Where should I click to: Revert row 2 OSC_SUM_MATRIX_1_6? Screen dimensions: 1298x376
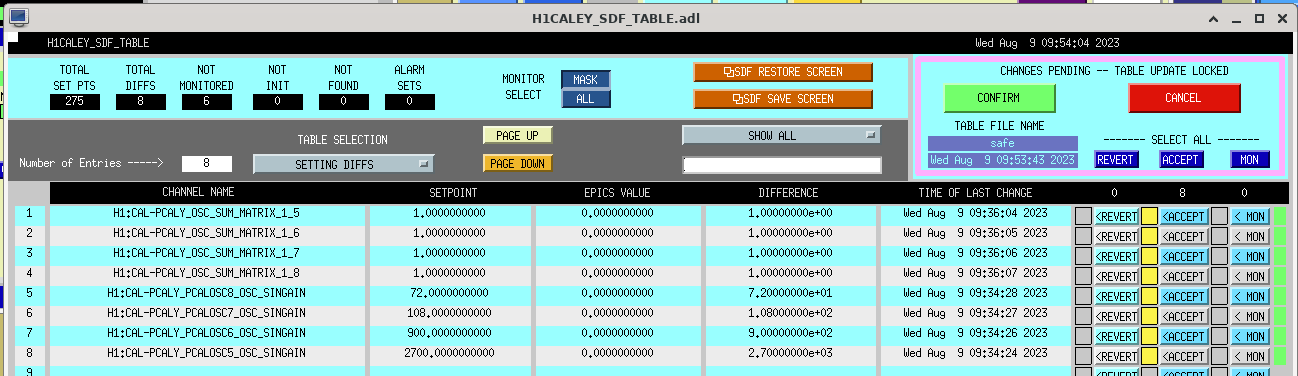(x=1116, y=236)
